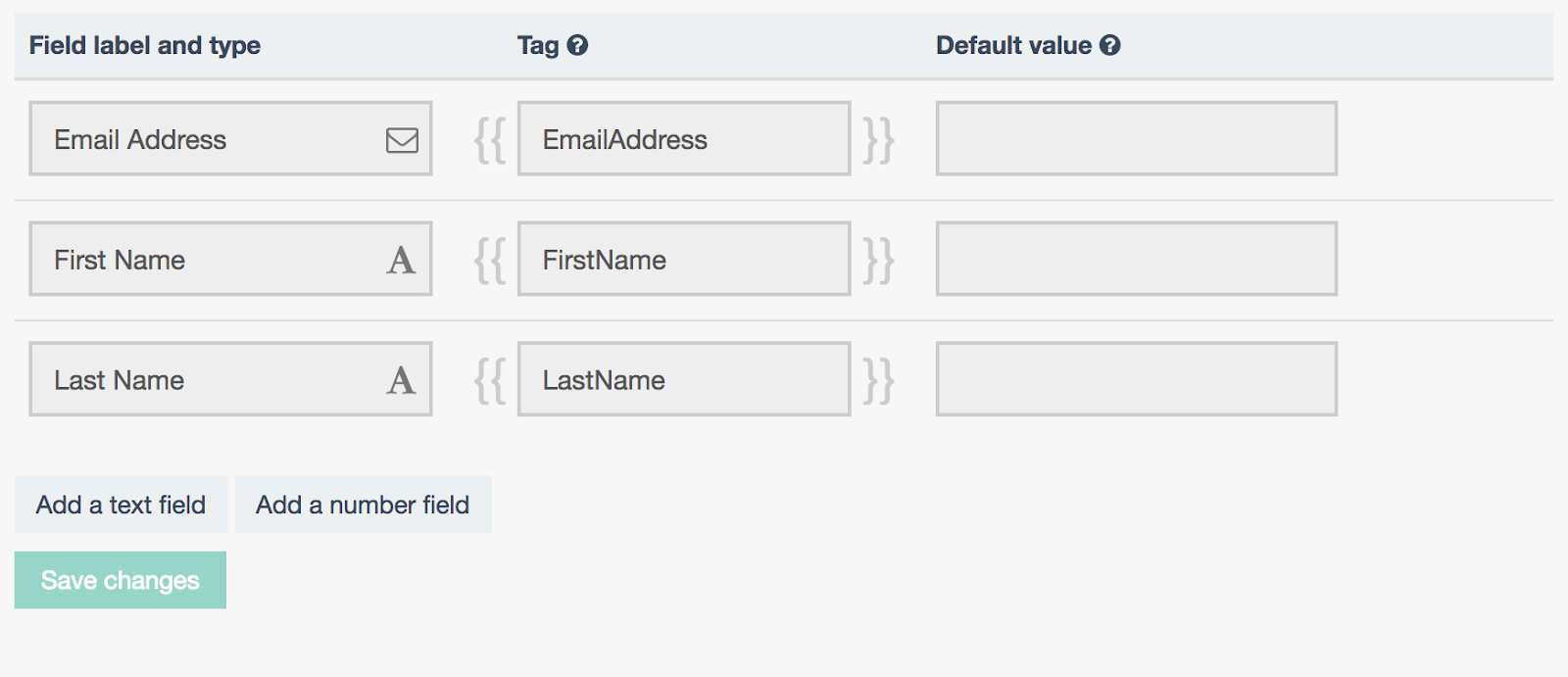Set the default value for Email Address

pyautogui.click(x=1136, y=139)
